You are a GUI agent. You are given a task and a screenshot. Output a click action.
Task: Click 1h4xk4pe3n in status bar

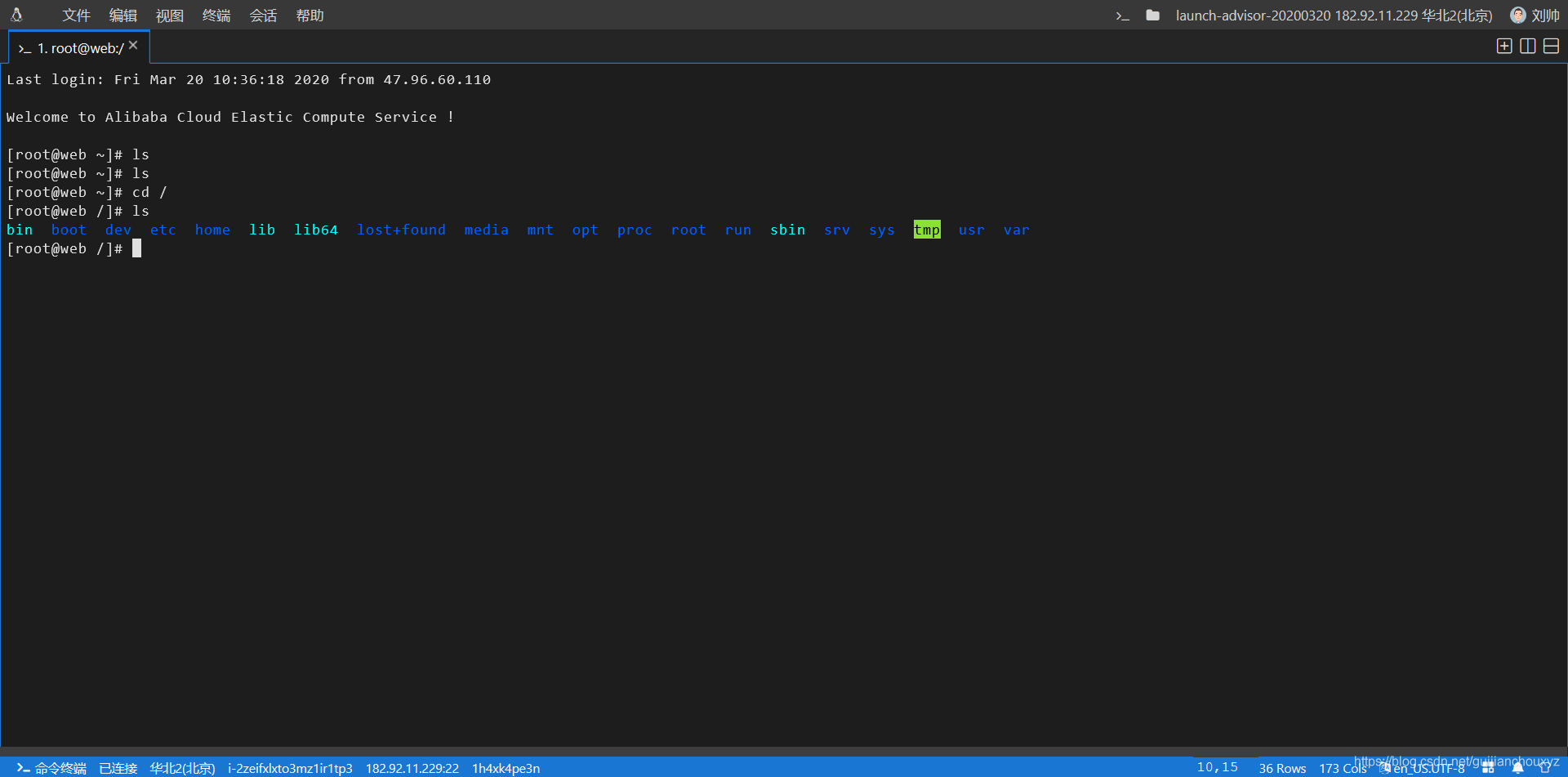[x=506, y=768]
